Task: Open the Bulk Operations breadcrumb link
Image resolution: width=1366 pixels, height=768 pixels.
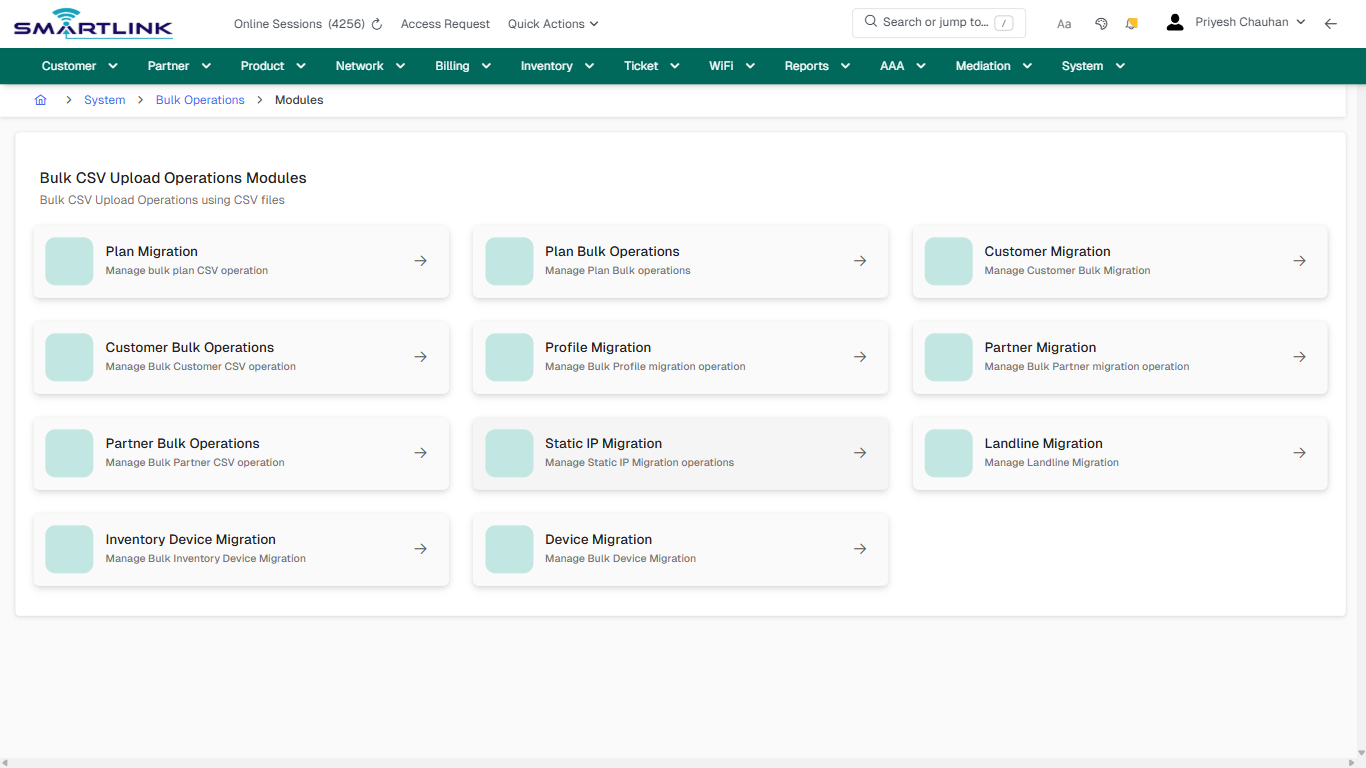Action: tap(200, 99)
